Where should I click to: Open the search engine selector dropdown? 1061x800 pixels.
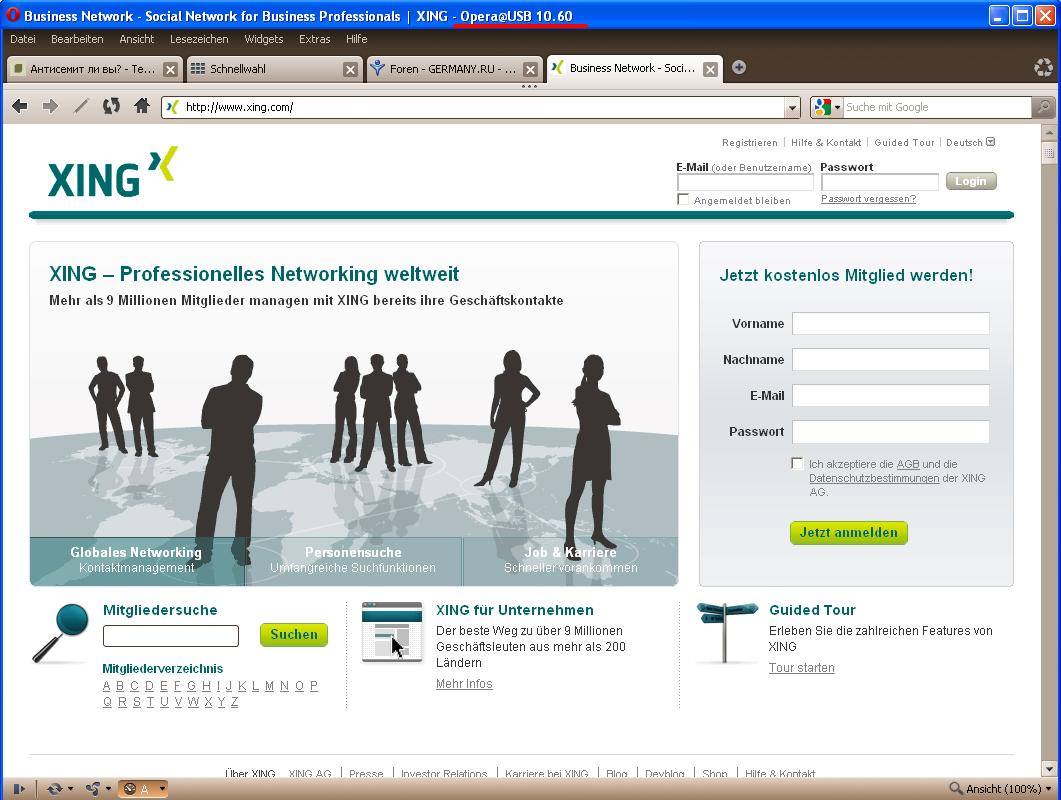[837, 107]
